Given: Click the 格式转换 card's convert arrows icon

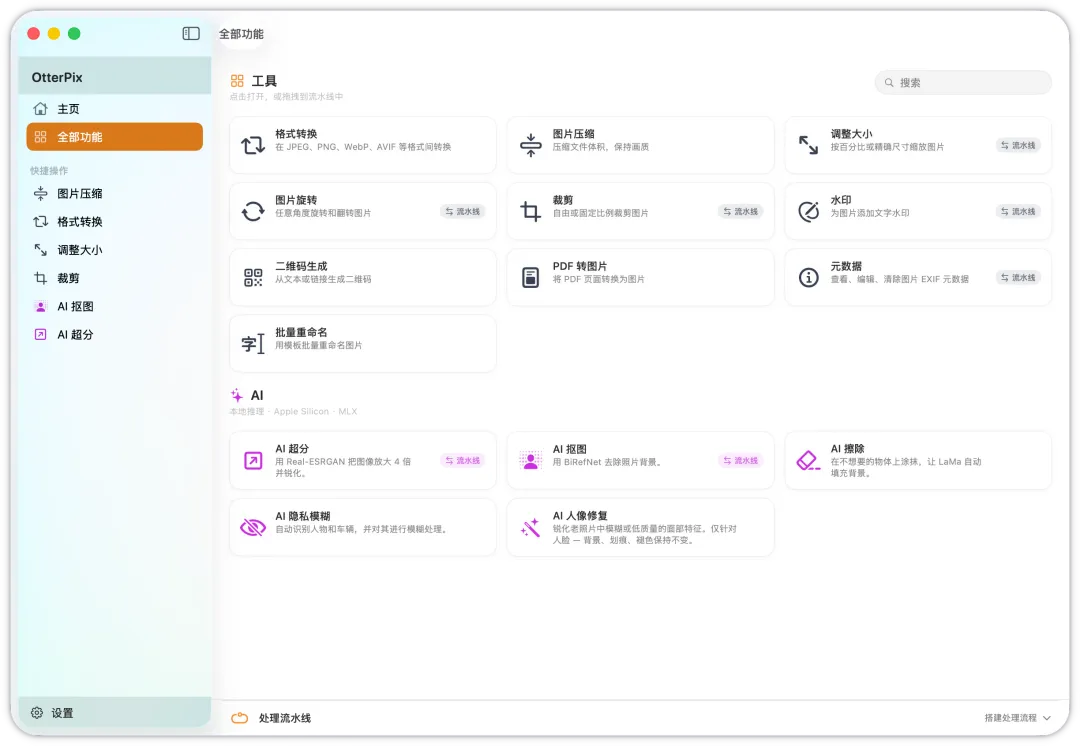Looking at the screenshot, I should click(253, 145).
